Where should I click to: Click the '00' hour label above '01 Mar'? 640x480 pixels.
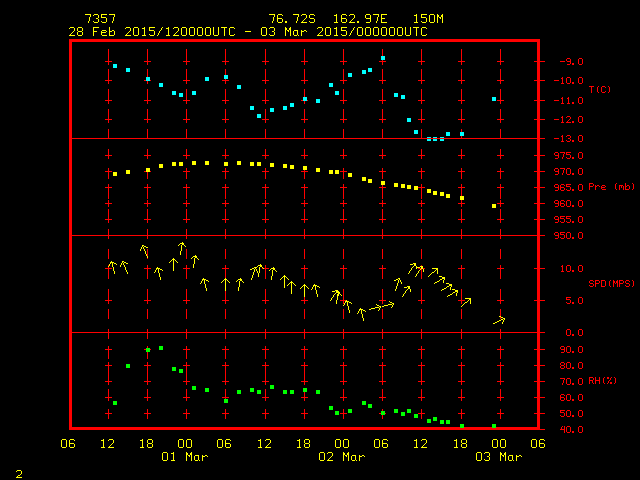click(x=185, y=444)
